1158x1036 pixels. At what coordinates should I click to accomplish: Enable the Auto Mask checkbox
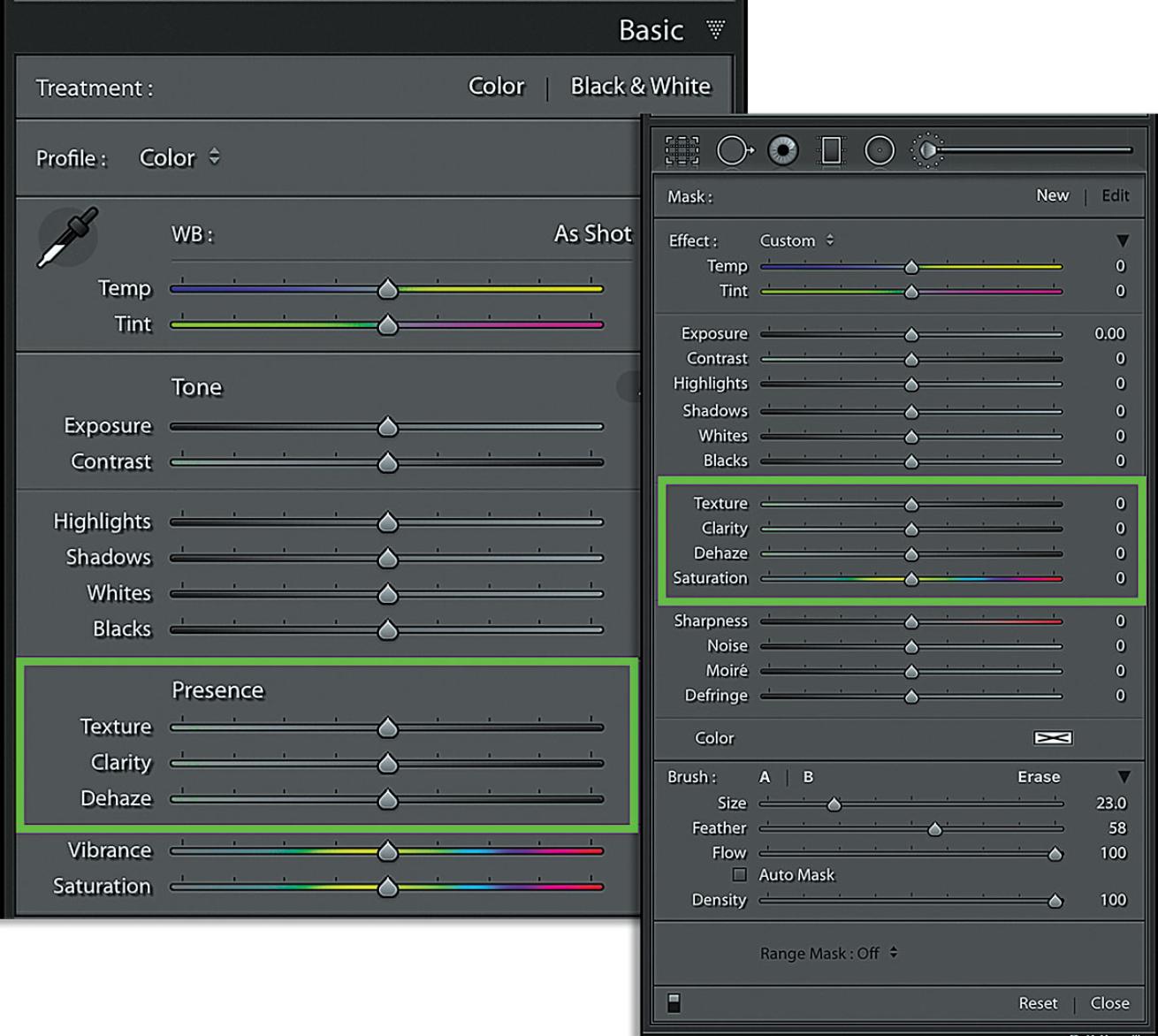point(739,874)
